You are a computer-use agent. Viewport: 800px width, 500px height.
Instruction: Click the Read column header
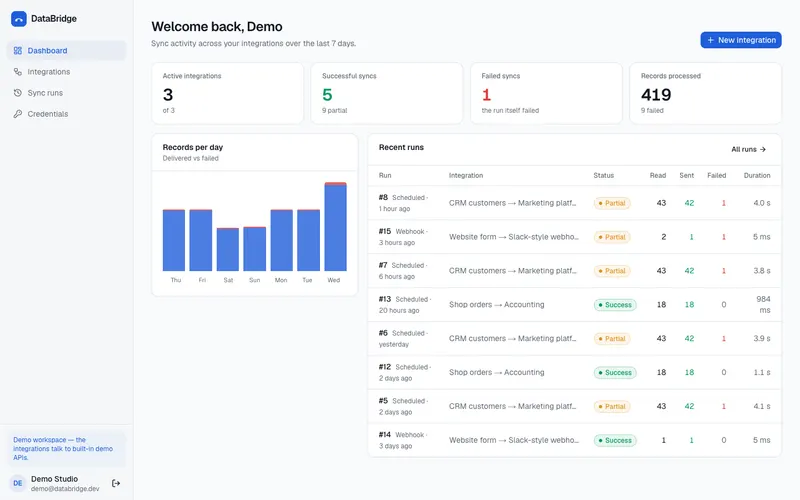(658, 176)
